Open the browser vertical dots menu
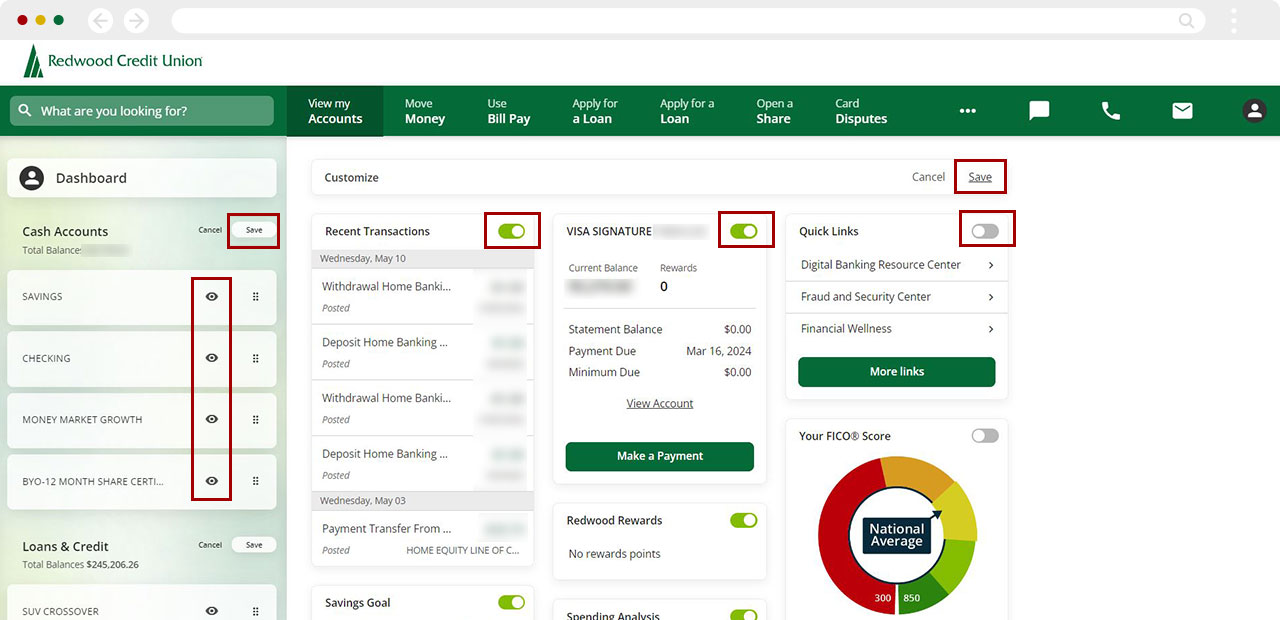This screenshot has height=620, width=1280. 1234,20
